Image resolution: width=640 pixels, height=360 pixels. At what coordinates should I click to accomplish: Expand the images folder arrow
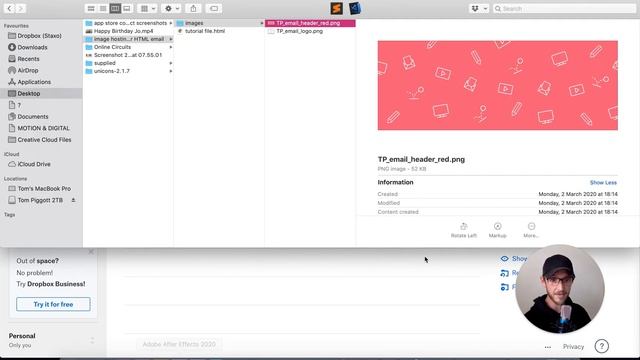pos(262,23)
